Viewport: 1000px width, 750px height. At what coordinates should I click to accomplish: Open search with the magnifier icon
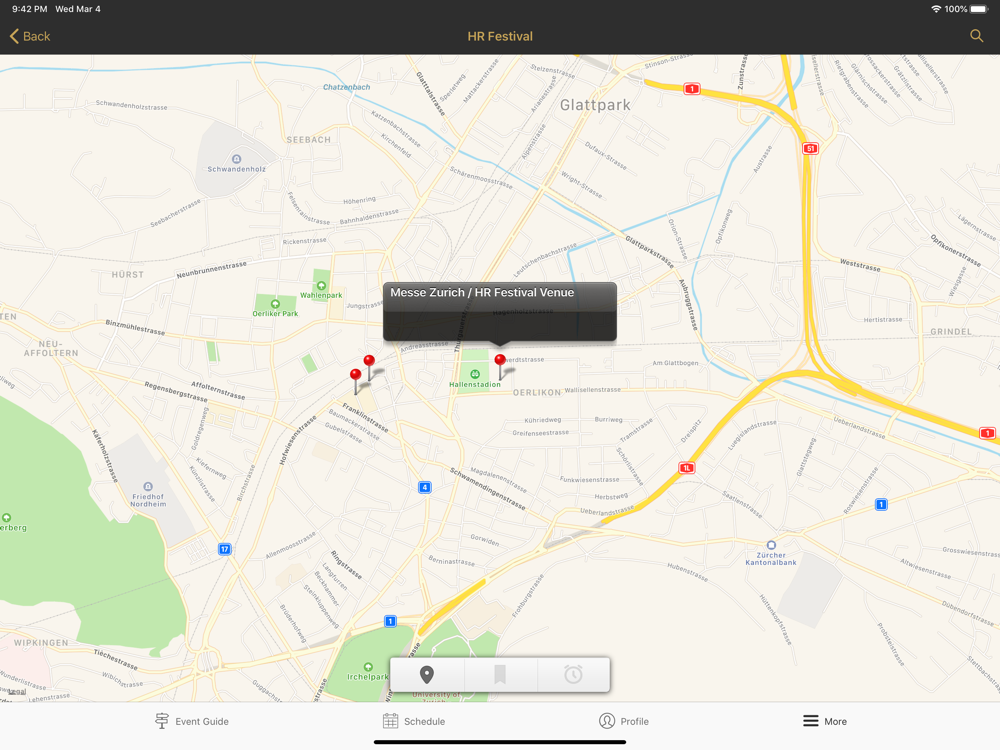(x=976, y=36)
